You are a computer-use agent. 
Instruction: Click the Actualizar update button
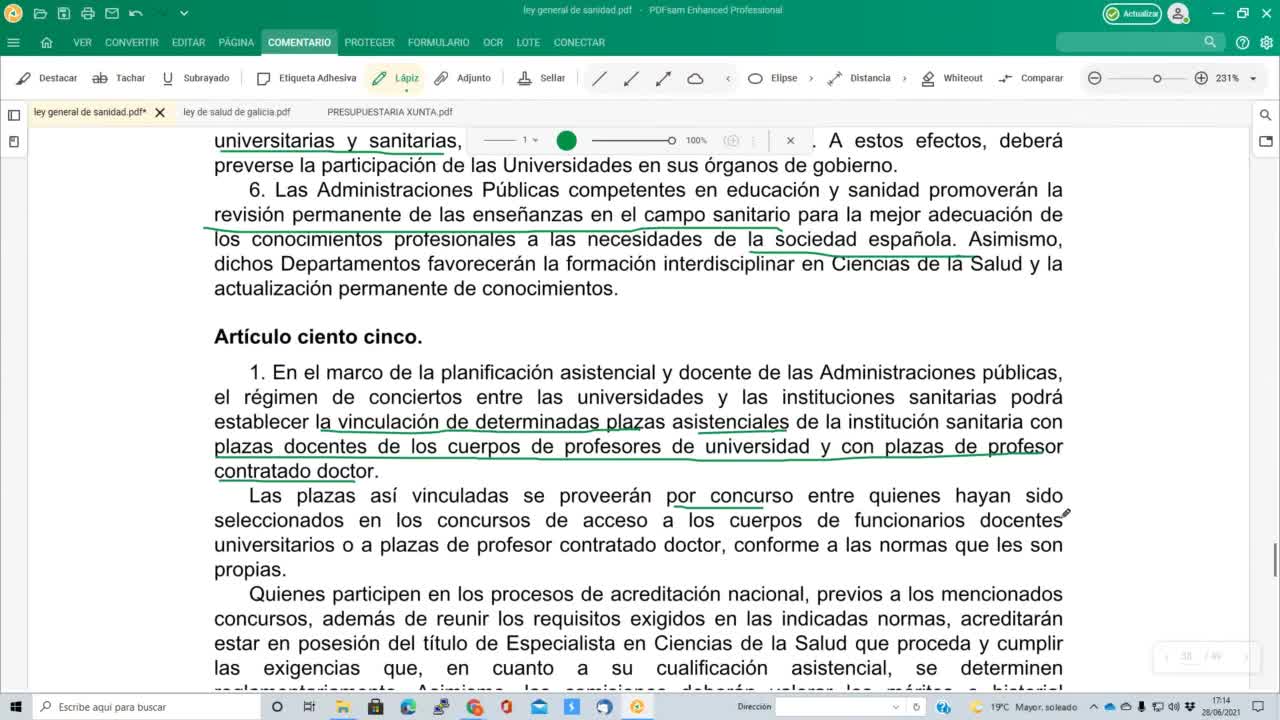(1132, 14)
